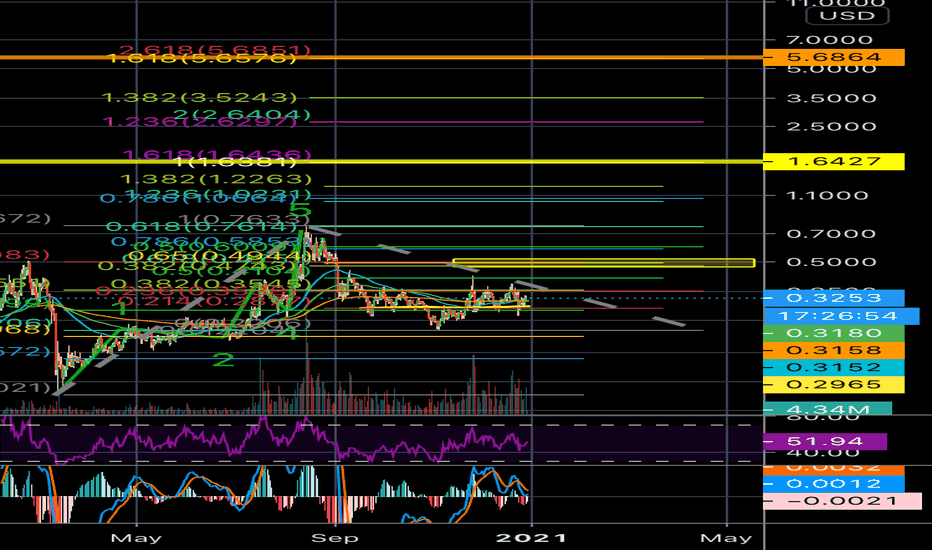Select the thick orange horizontal line at 5.6864
932x550 pixels.
pyautogui.click(x=381, y=58)
